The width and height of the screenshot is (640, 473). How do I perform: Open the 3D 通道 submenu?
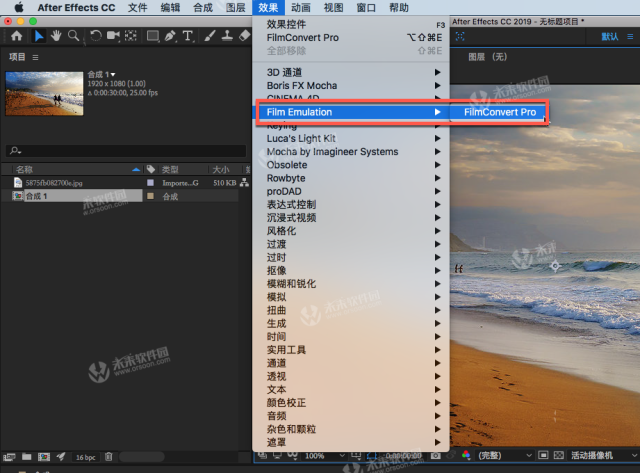351,72
